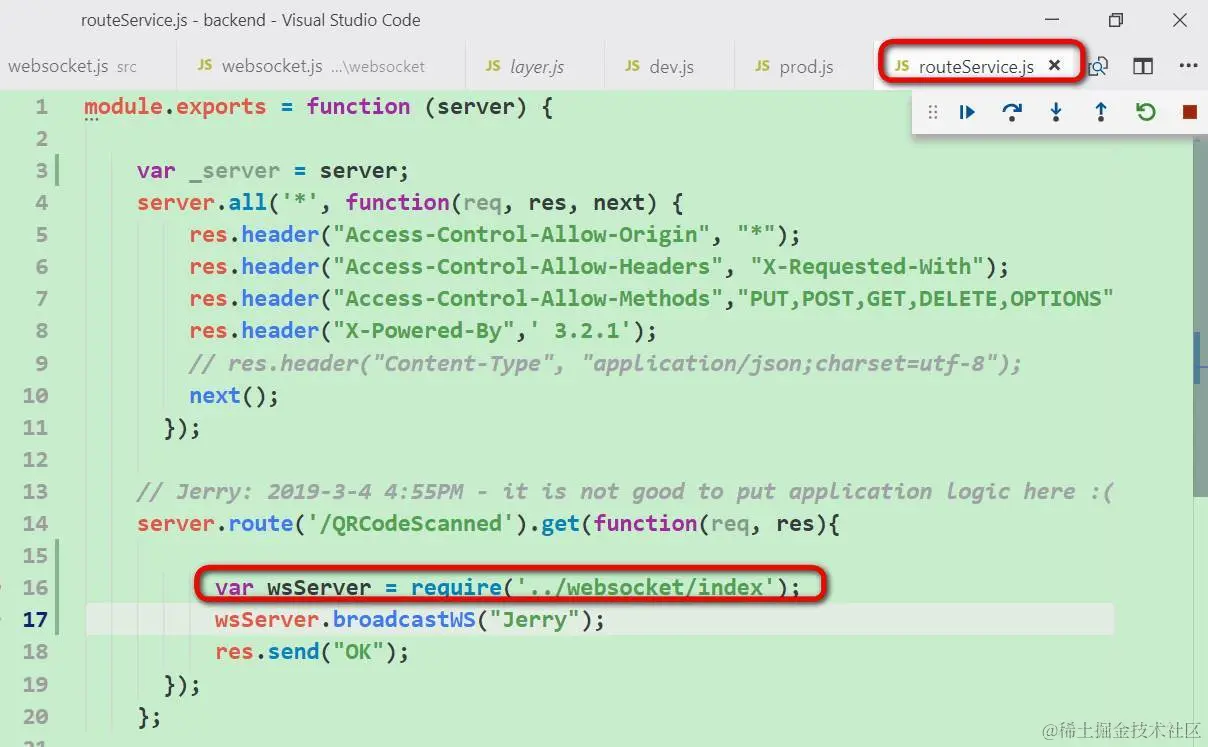
Task: Click the window title 'routeService.js - backend'
Action: click(171, 20)
